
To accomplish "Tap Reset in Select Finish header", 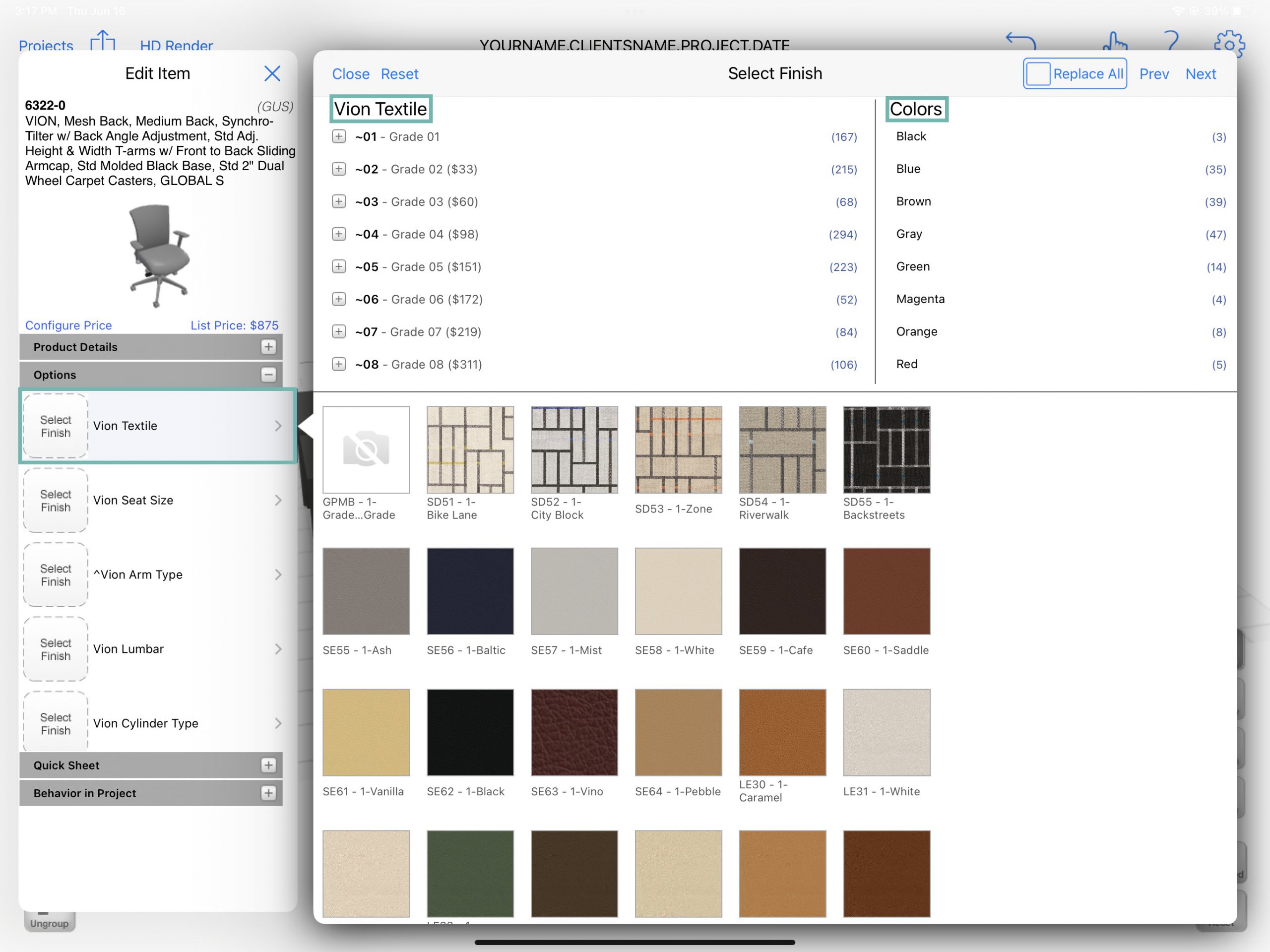I will (x=399, y=74).
